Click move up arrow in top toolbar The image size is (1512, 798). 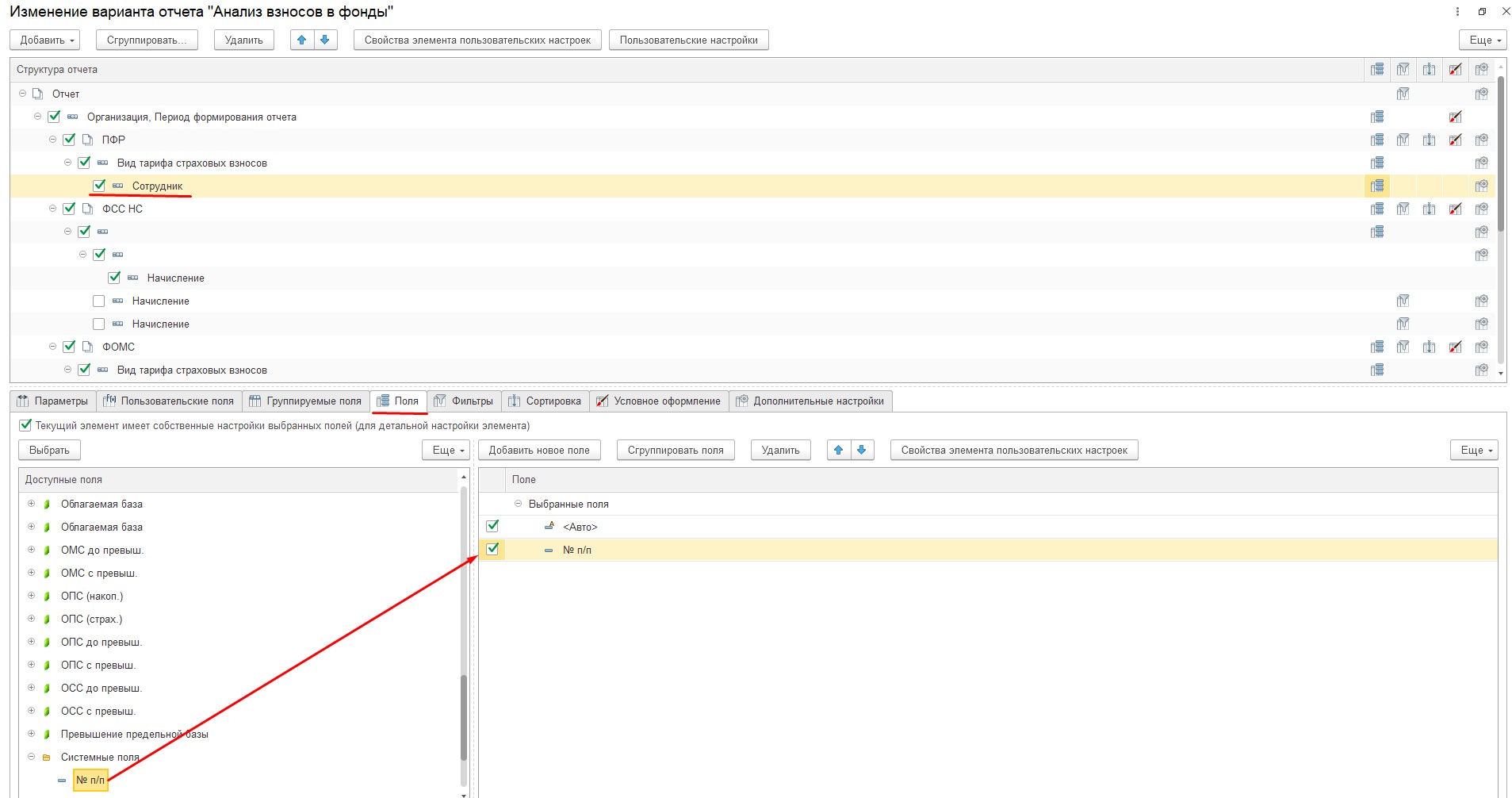pyautogui.click(x=301, y=40)
